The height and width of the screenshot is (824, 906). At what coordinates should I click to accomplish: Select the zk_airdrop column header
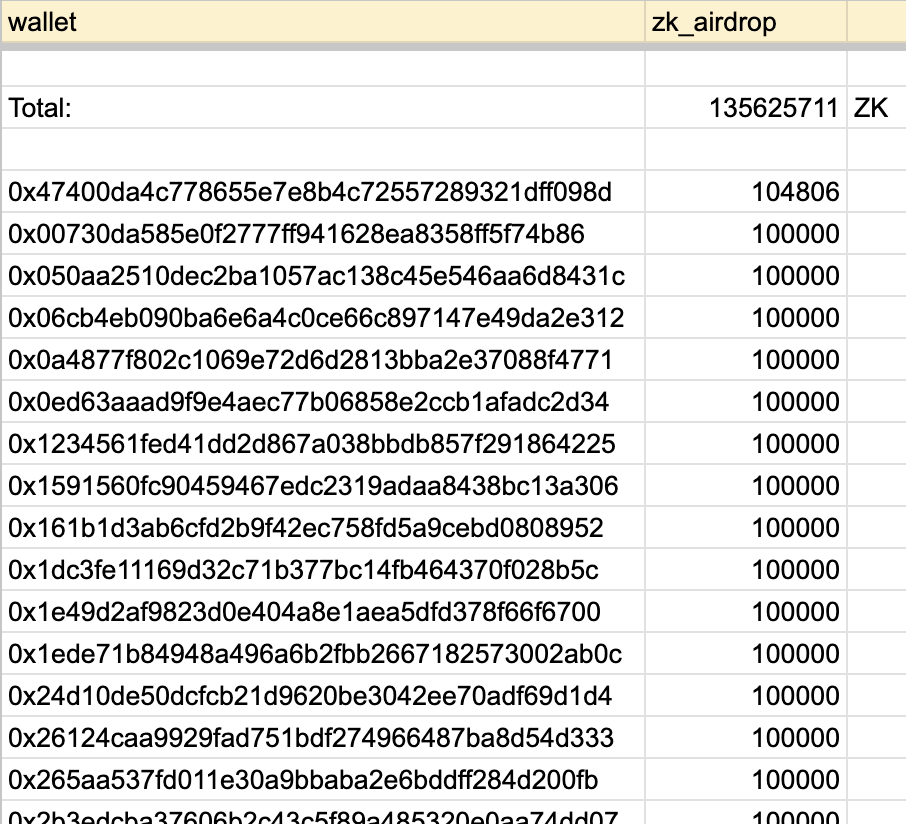tap(746, 22)
